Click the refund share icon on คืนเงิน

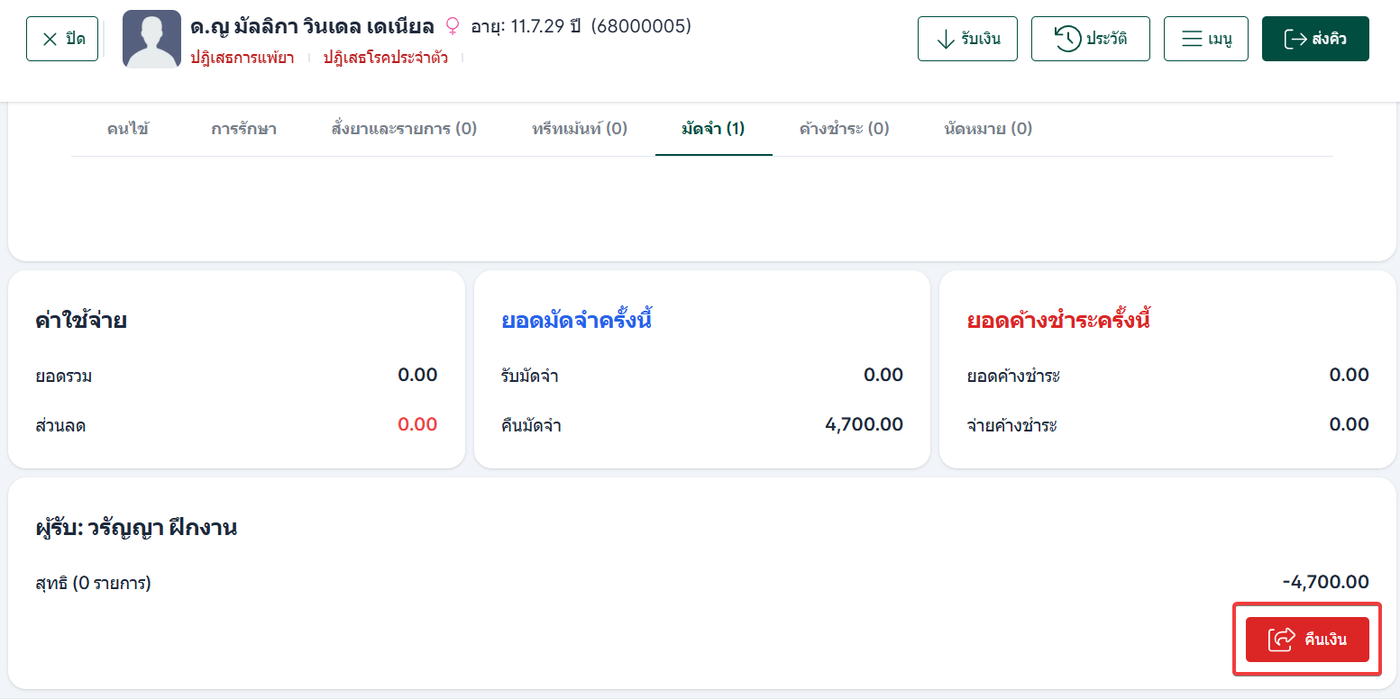pos(1281,639)
